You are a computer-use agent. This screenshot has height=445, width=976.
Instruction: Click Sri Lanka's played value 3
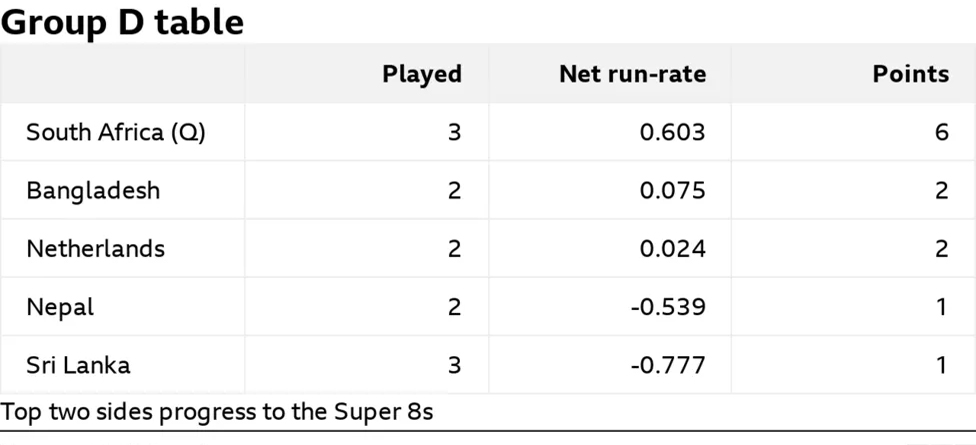pyautogui.click(x=454, y=365)
